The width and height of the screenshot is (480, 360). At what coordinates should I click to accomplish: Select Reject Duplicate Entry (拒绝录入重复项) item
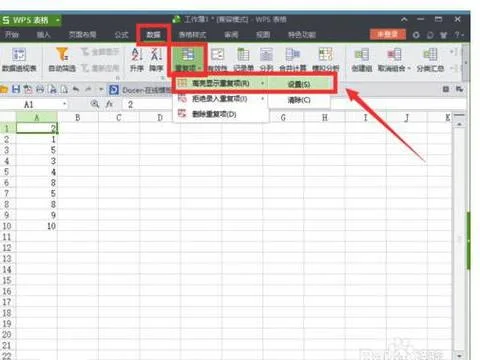click(x=221, y=99)
